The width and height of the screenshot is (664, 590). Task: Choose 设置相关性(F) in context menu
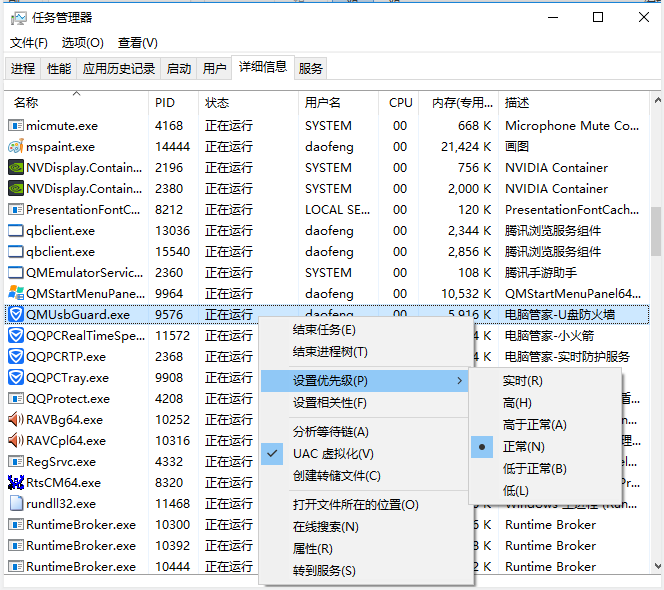[365, 403]
